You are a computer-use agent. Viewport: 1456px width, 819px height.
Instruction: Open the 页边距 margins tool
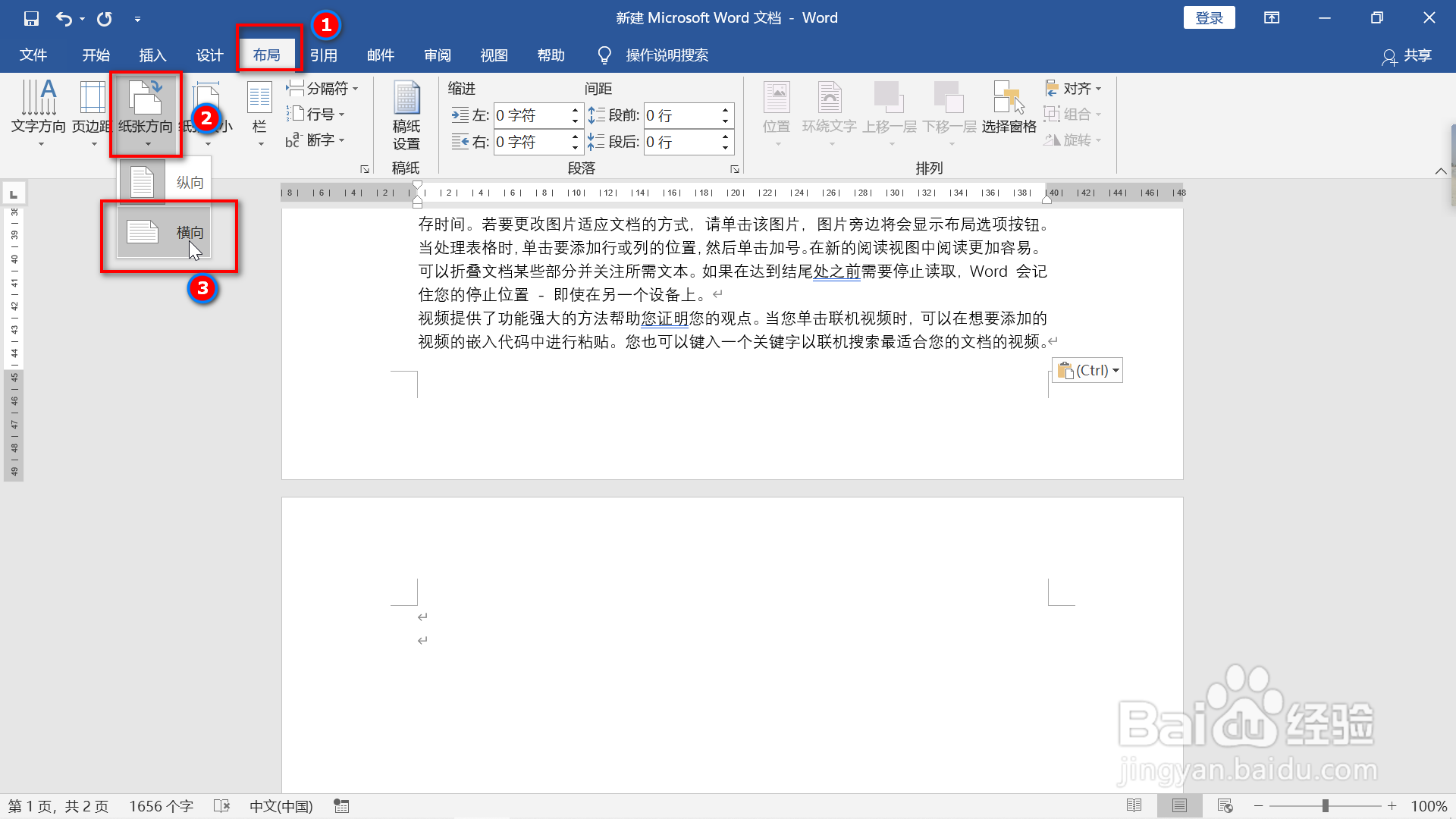tap(92, 114)
